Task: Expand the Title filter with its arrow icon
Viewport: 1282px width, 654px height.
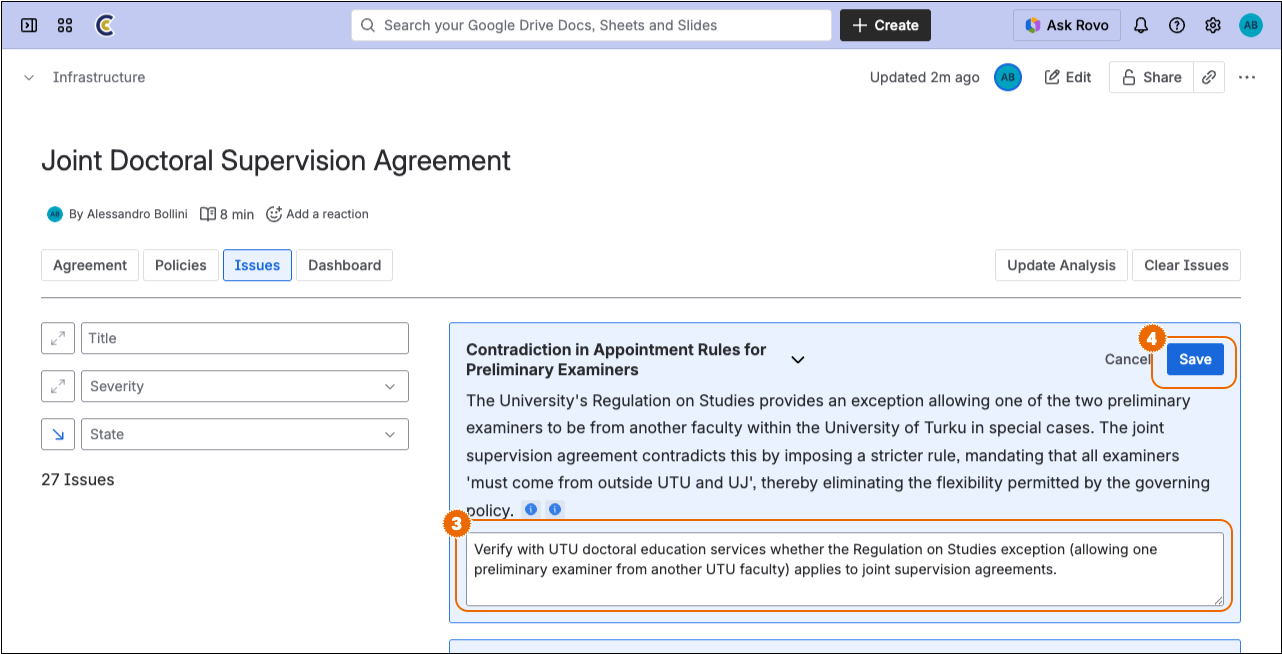Action: click(x=57, y=338)
